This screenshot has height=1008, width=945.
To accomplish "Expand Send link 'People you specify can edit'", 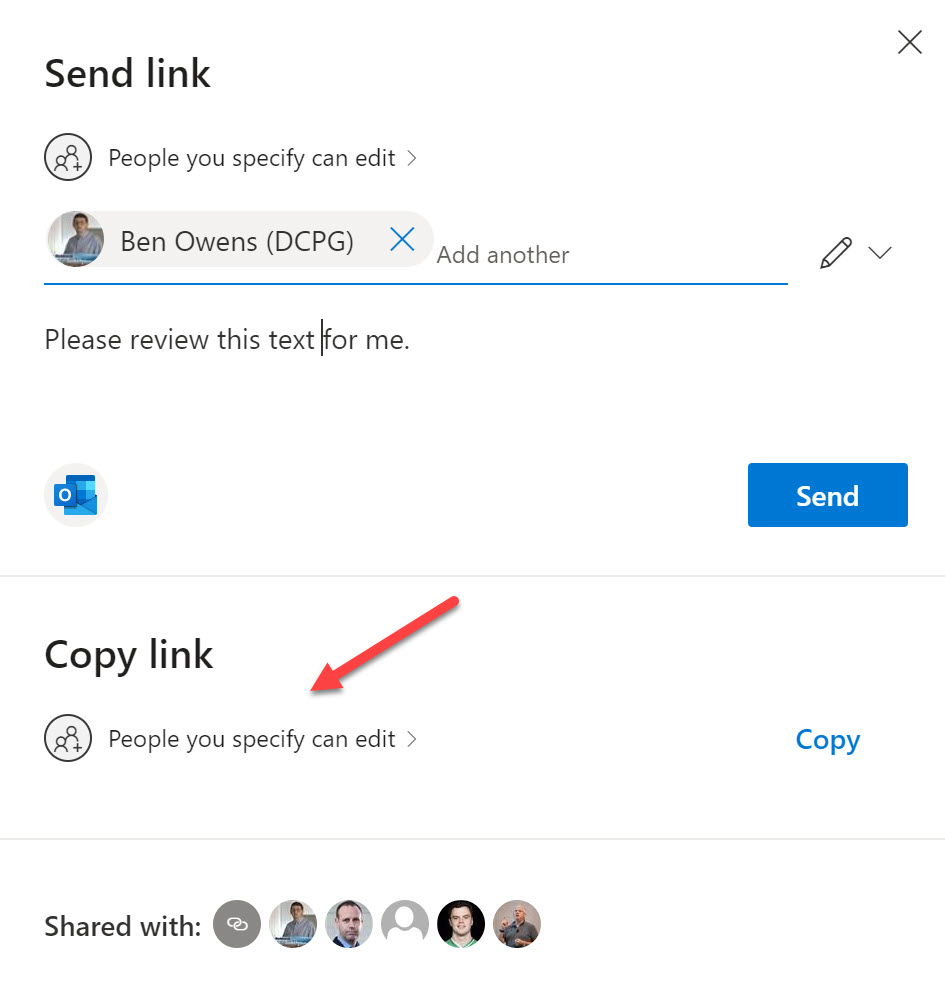I will (x=262, y=158).
